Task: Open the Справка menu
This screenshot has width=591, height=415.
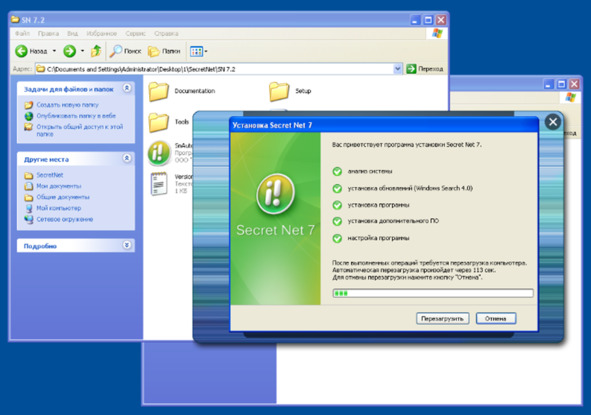Action: 166,34
